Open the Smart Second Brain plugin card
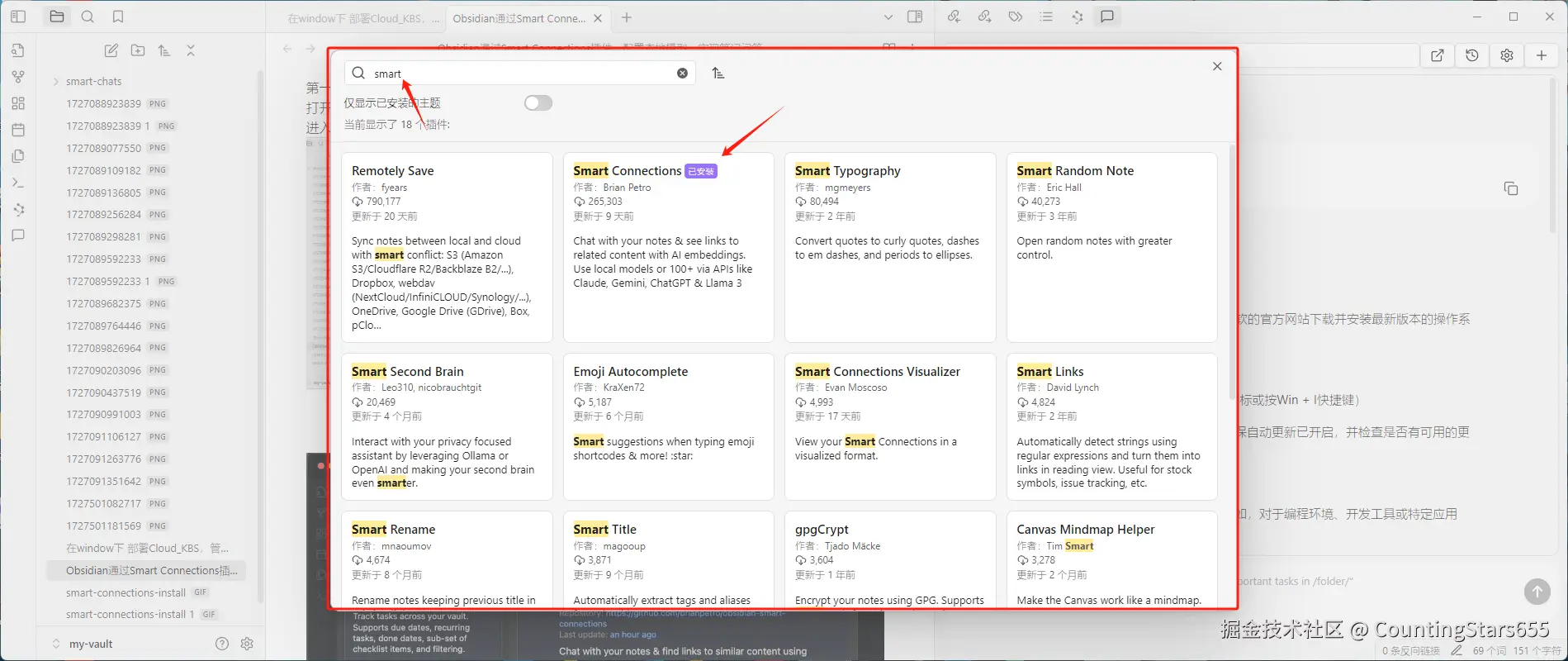The height and width of the screenshot is (661, 1568). (447, 426)
